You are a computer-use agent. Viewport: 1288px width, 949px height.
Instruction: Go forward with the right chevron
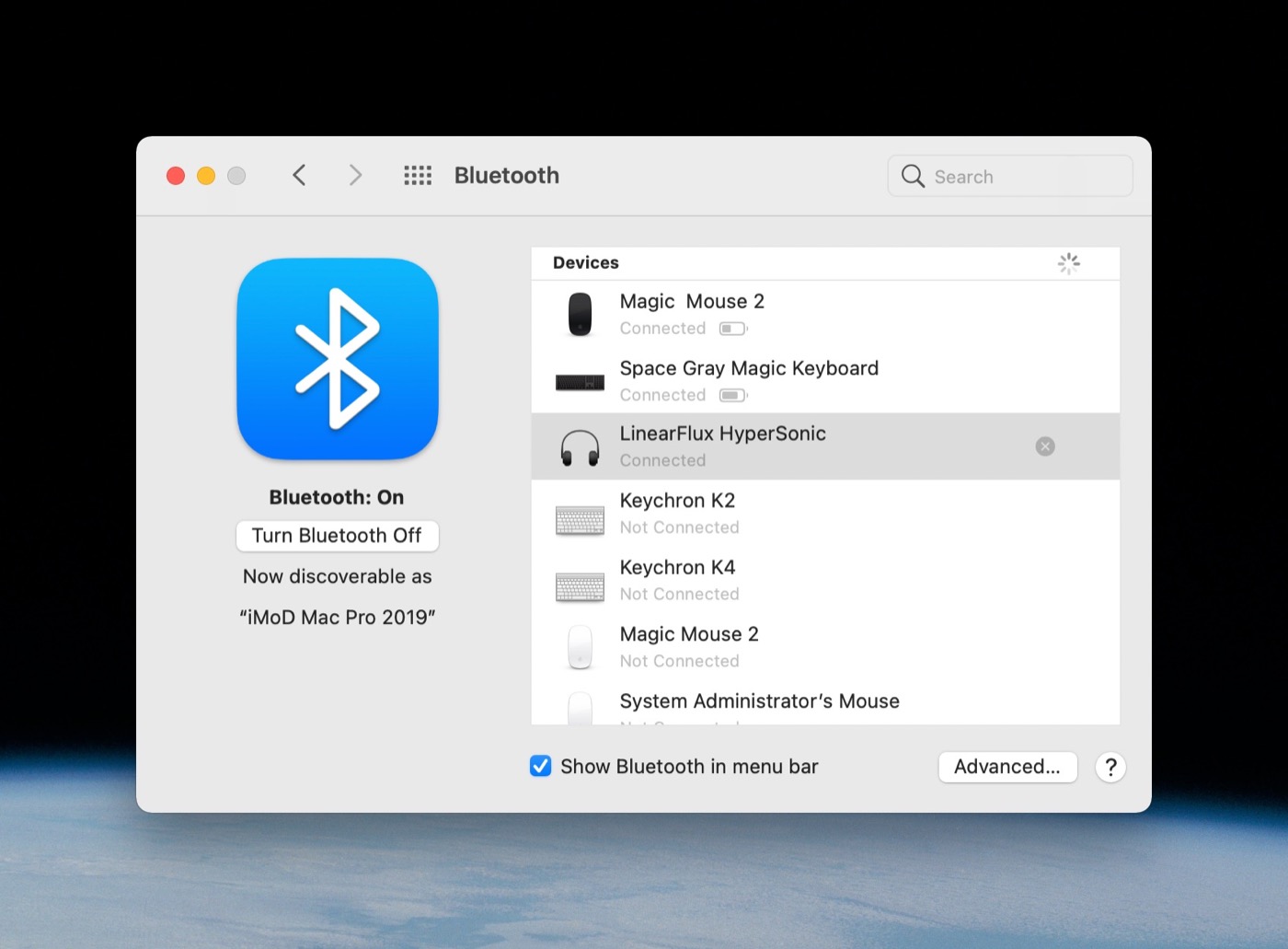[355, 175]
